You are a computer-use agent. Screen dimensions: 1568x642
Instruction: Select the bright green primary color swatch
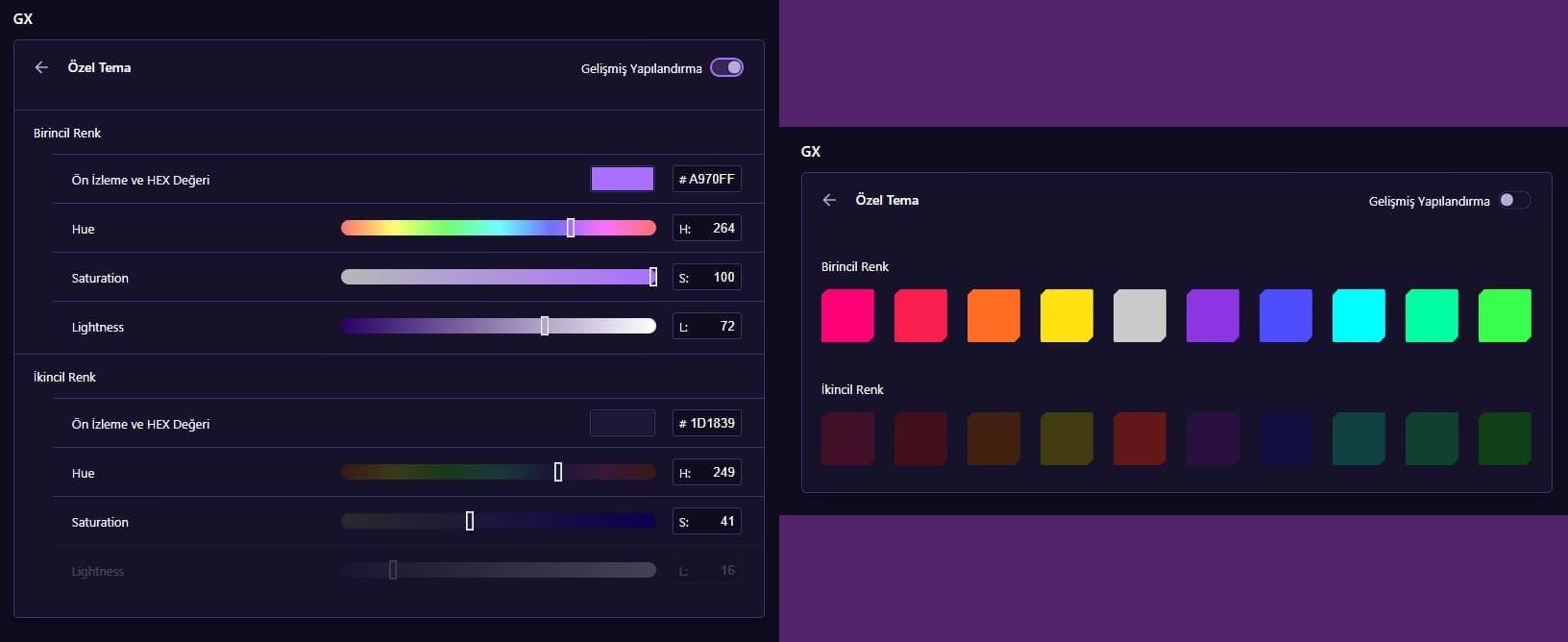coord(1505,315)
